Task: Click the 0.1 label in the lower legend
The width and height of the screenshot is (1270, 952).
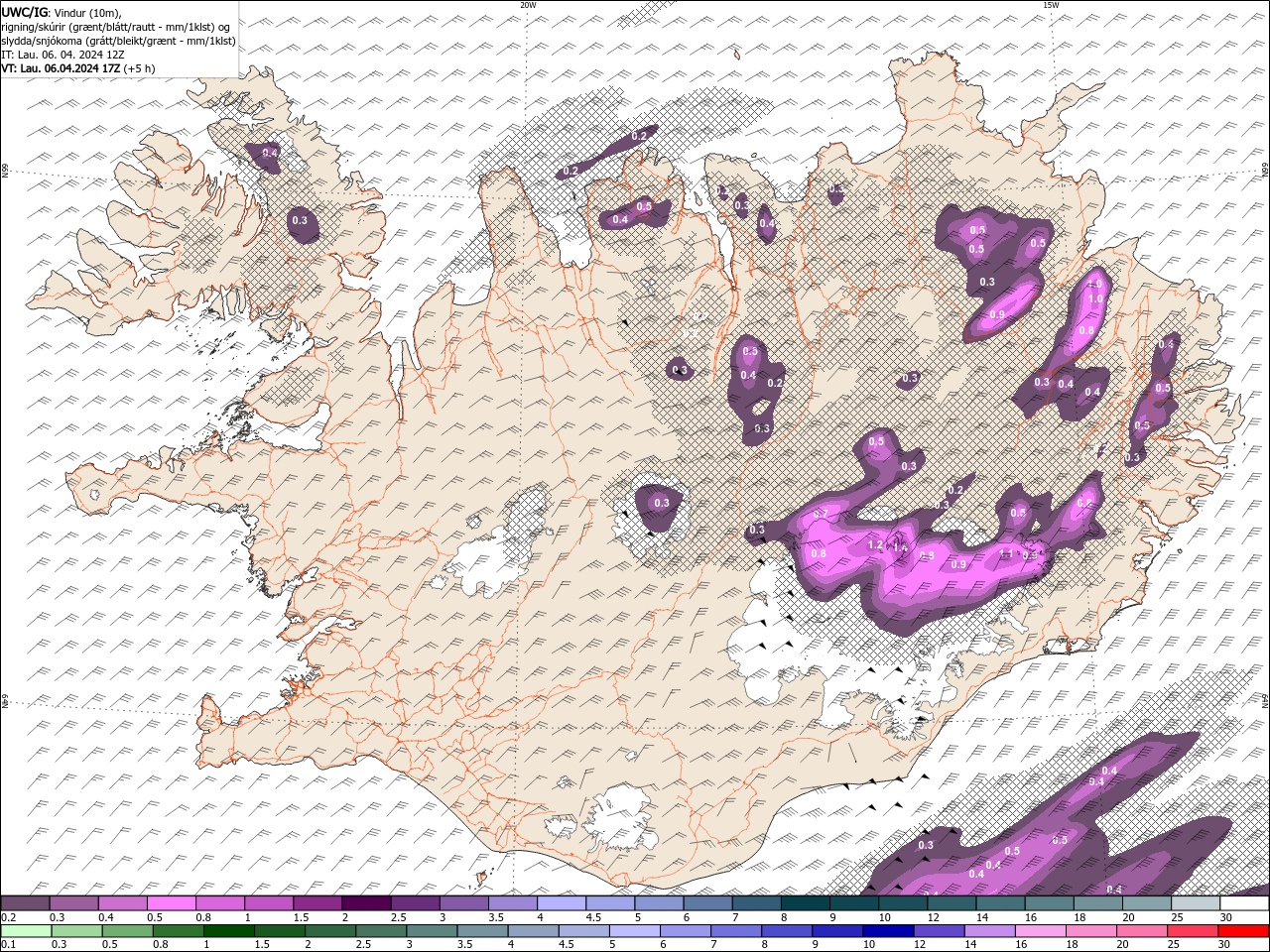Action: pos(7,944)
